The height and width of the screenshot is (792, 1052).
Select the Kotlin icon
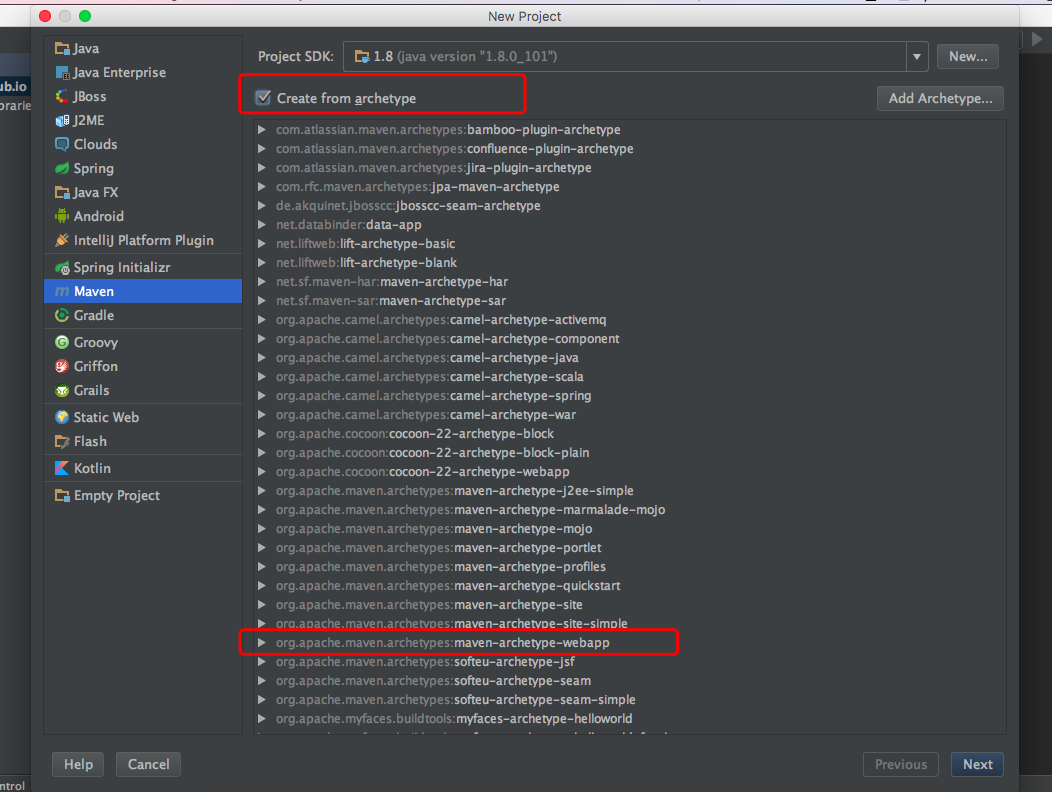[62, 468]
